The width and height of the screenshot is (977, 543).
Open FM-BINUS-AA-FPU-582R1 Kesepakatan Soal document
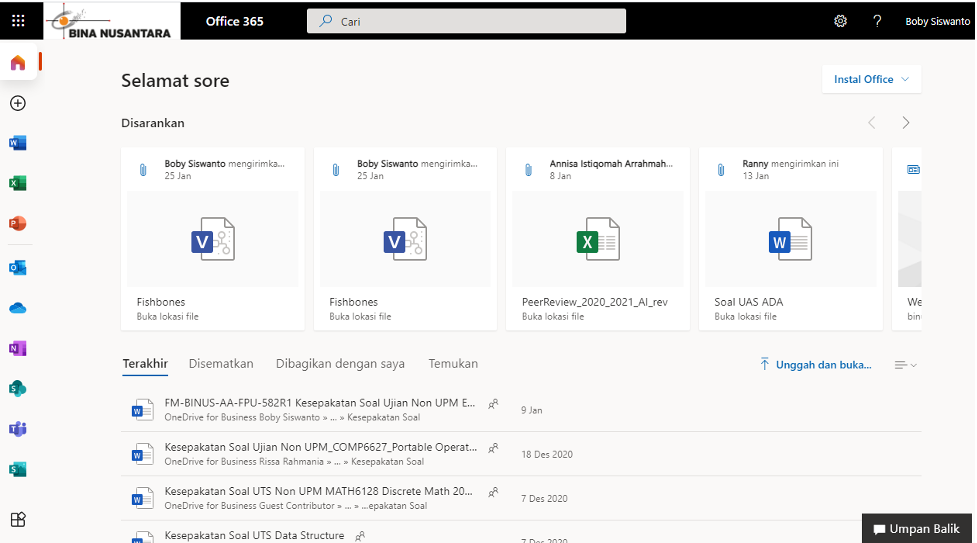(320, 403)
